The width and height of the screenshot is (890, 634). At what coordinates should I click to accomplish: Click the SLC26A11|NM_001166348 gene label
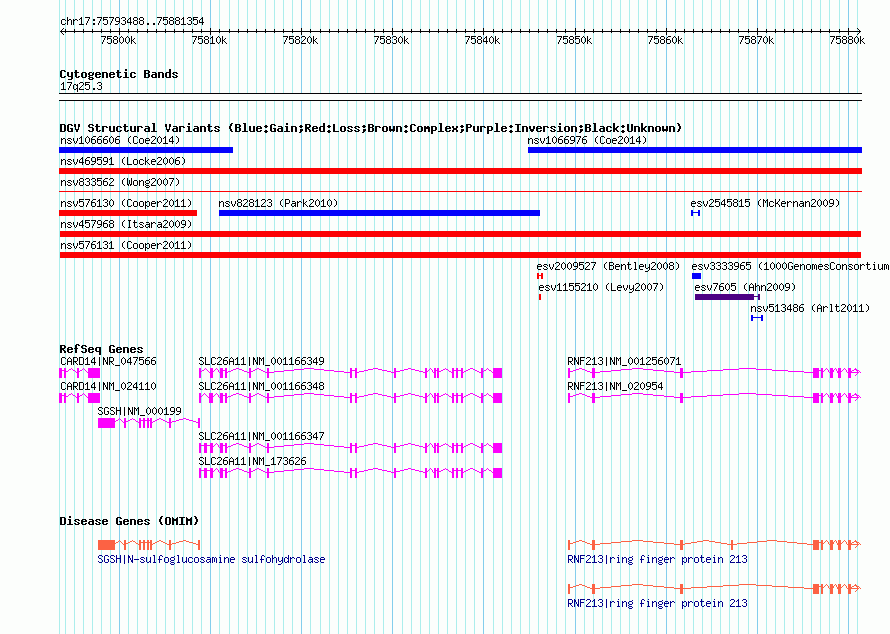click(x=261, y=386)
